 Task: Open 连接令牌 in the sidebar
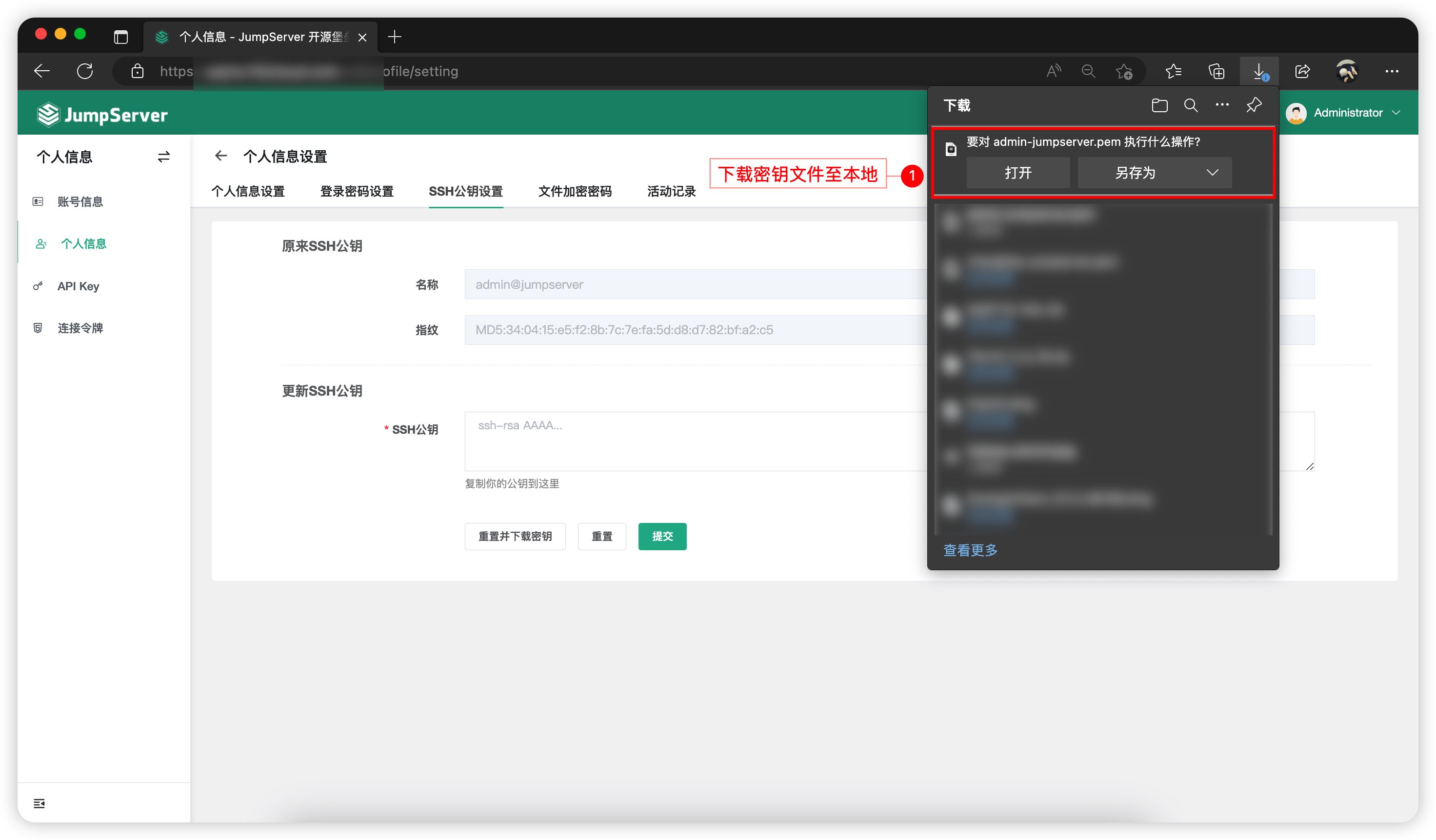(80, 328)
